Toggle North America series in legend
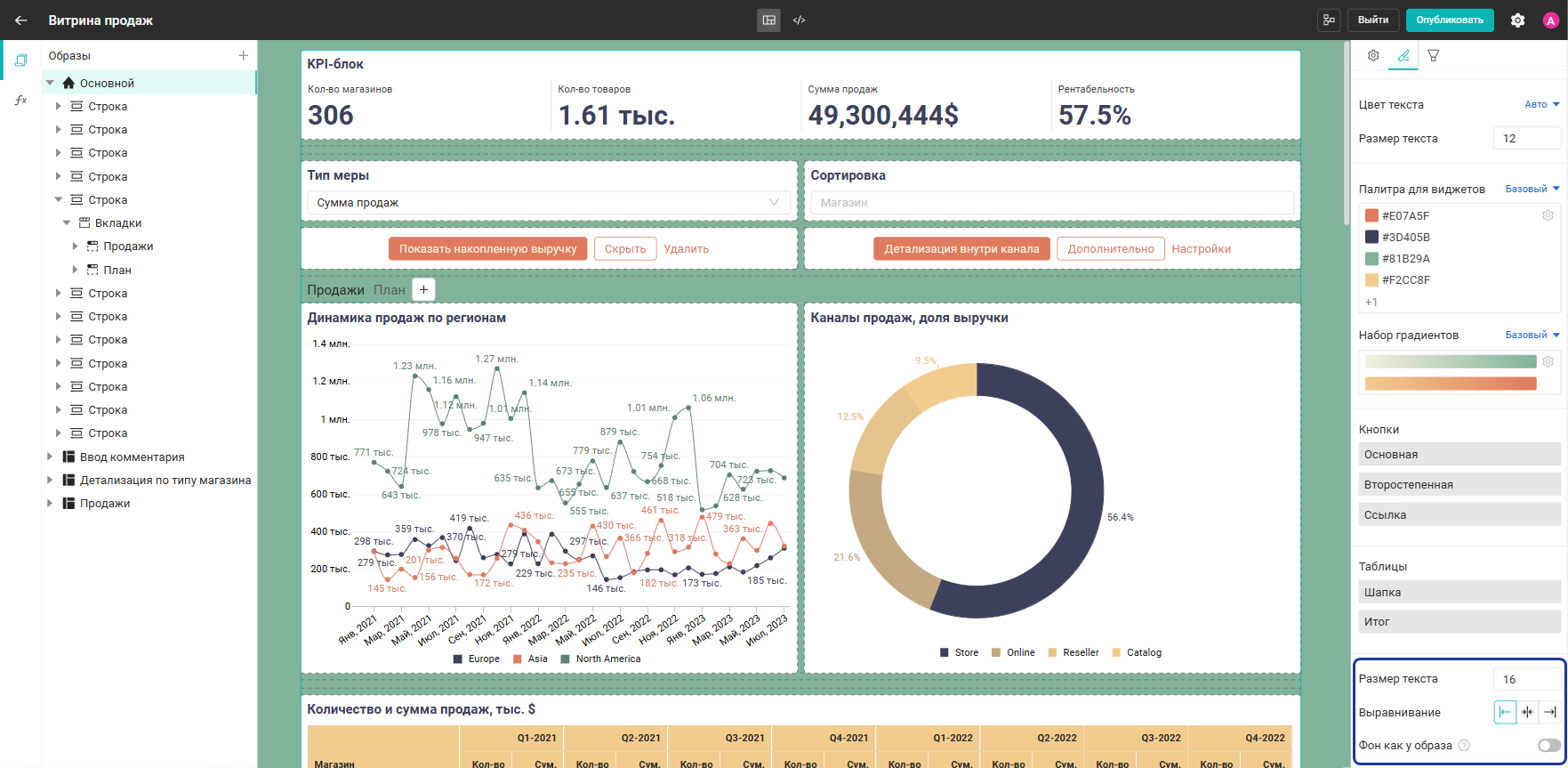1568x768 pixels. click(x=600, y=659)
